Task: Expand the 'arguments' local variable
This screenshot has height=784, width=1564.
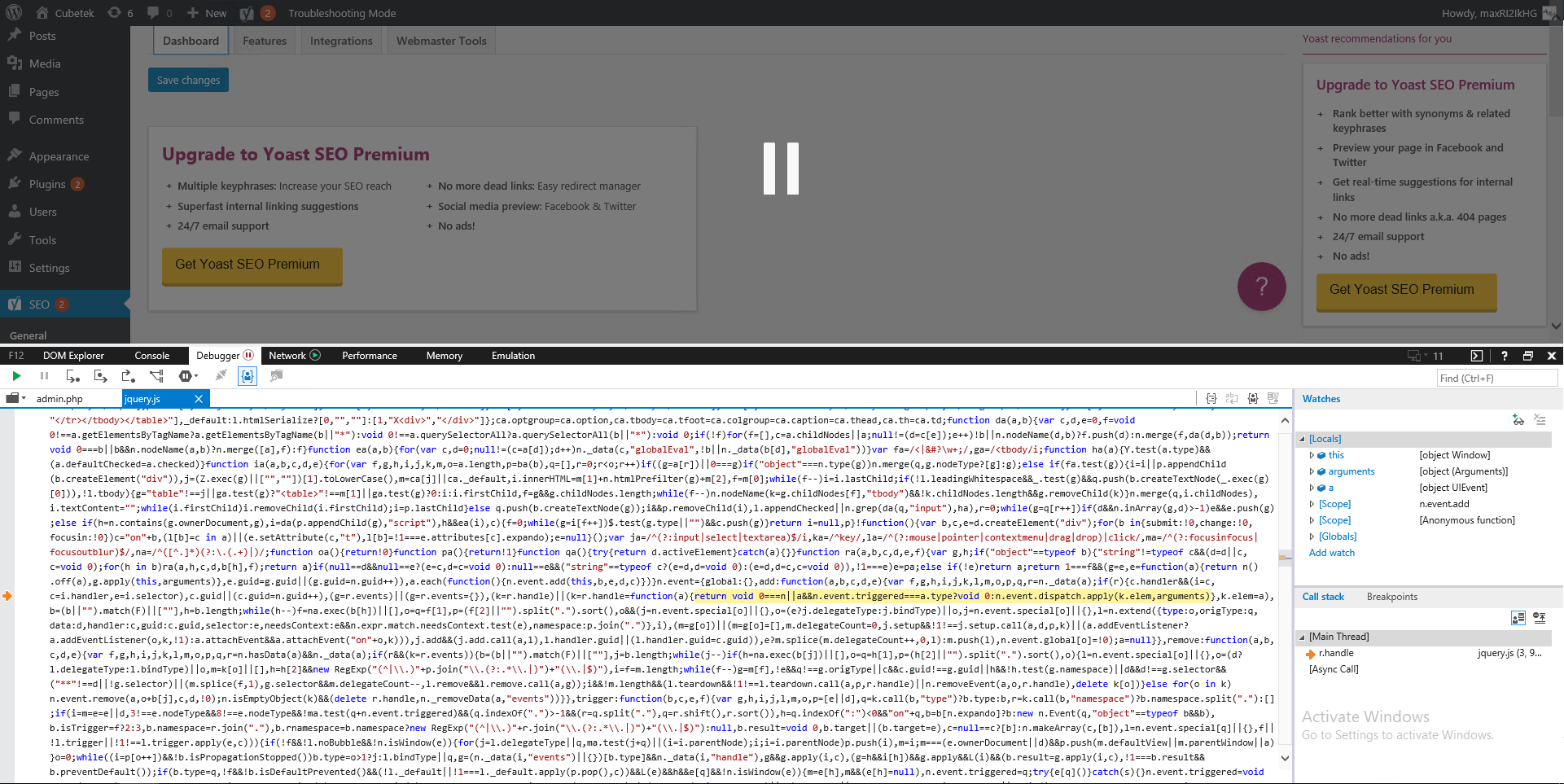Action: pyautogui.click(x=1312, y=471)
